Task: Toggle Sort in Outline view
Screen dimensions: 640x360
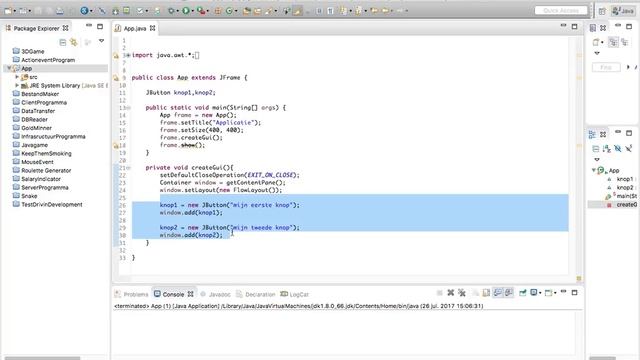Action: pos(607,149)
